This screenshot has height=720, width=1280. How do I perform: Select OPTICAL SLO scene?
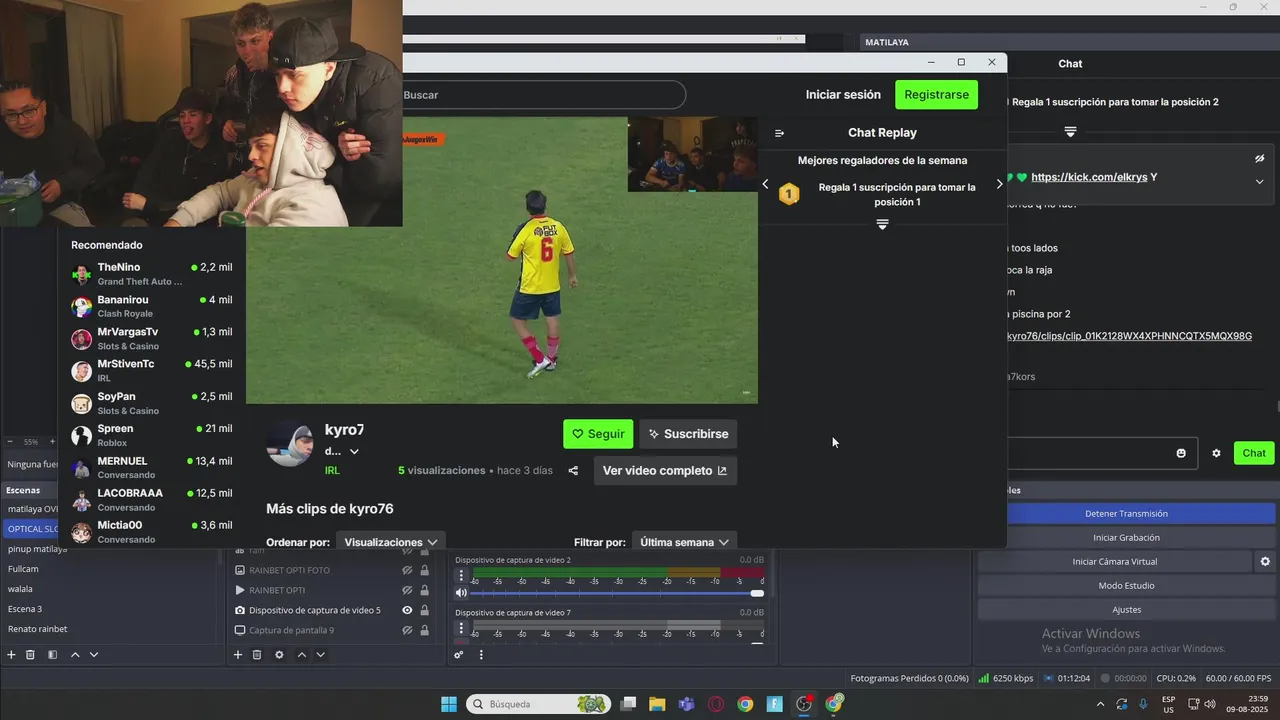(32, 529)
